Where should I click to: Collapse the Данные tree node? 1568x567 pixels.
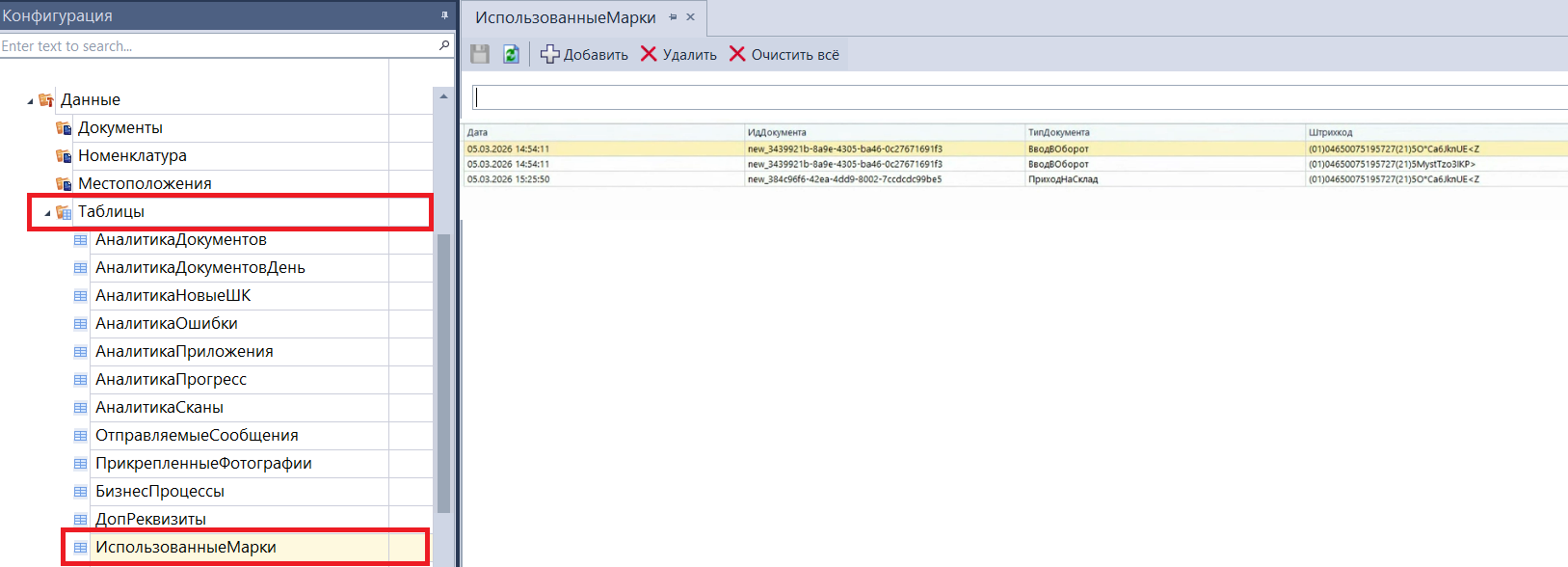click(30, 100)
